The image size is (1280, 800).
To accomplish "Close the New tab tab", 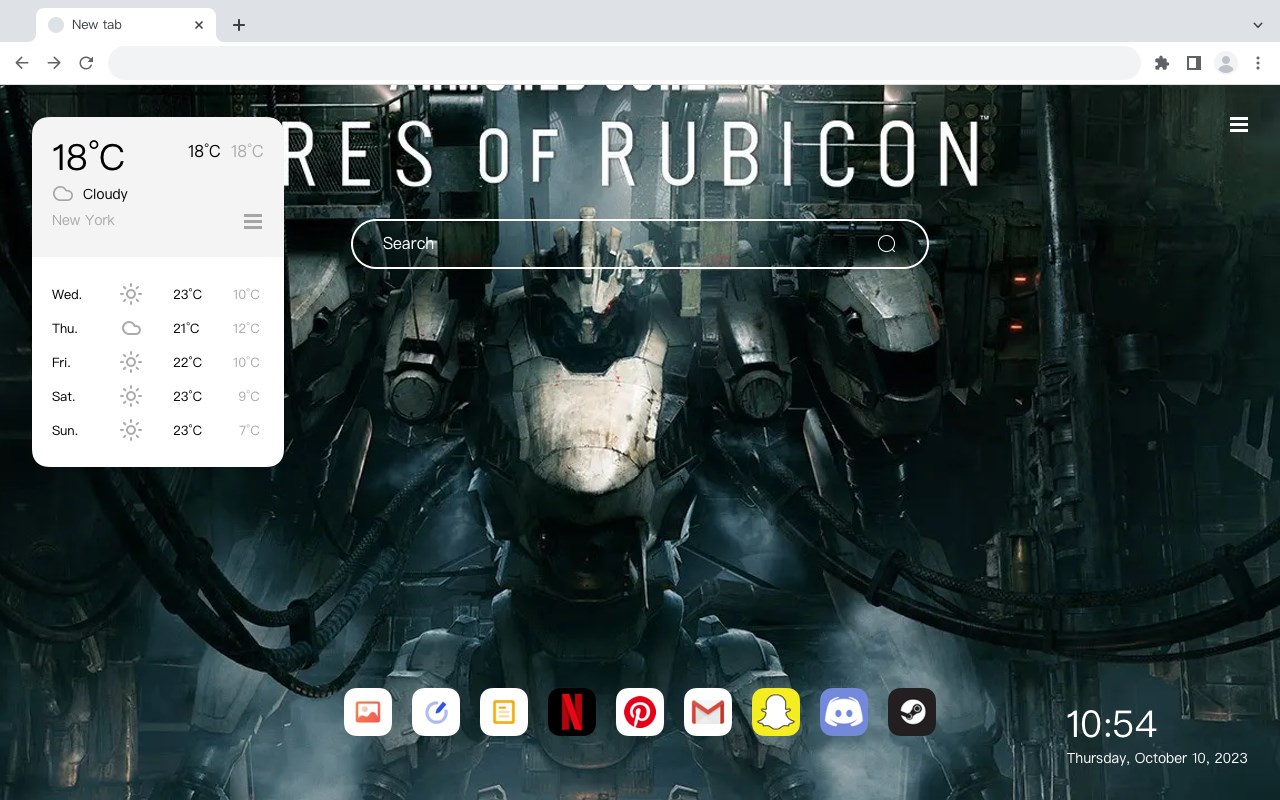I will (x=199, y=25).
